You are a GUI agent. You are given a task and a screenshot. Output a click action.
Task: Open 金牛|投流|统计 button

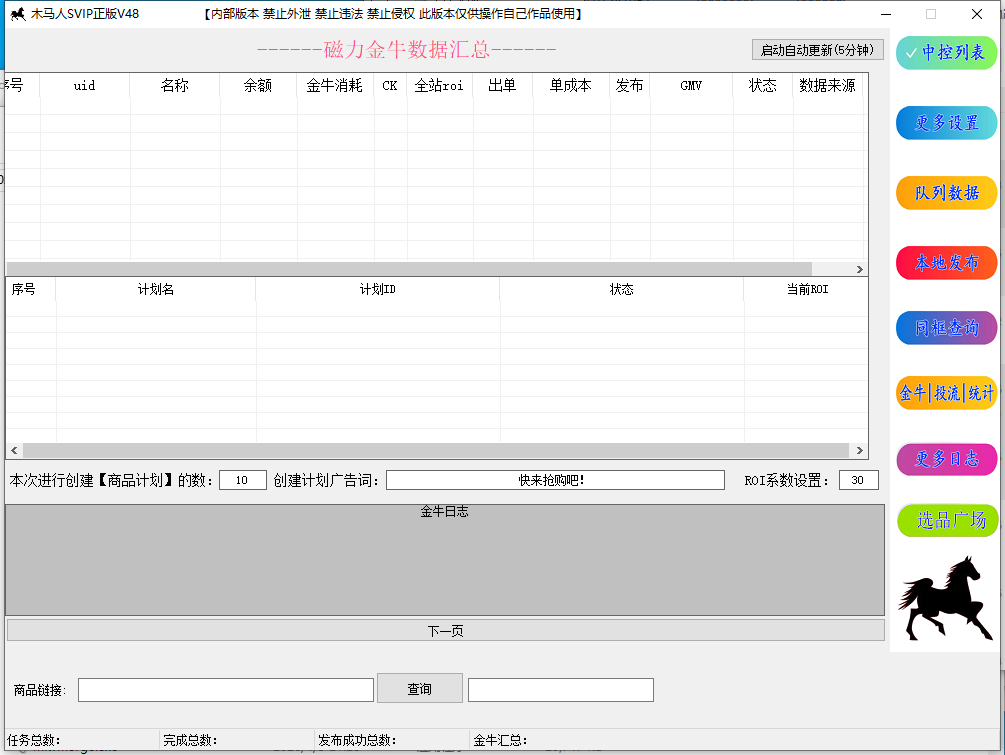tap(946, 393)
